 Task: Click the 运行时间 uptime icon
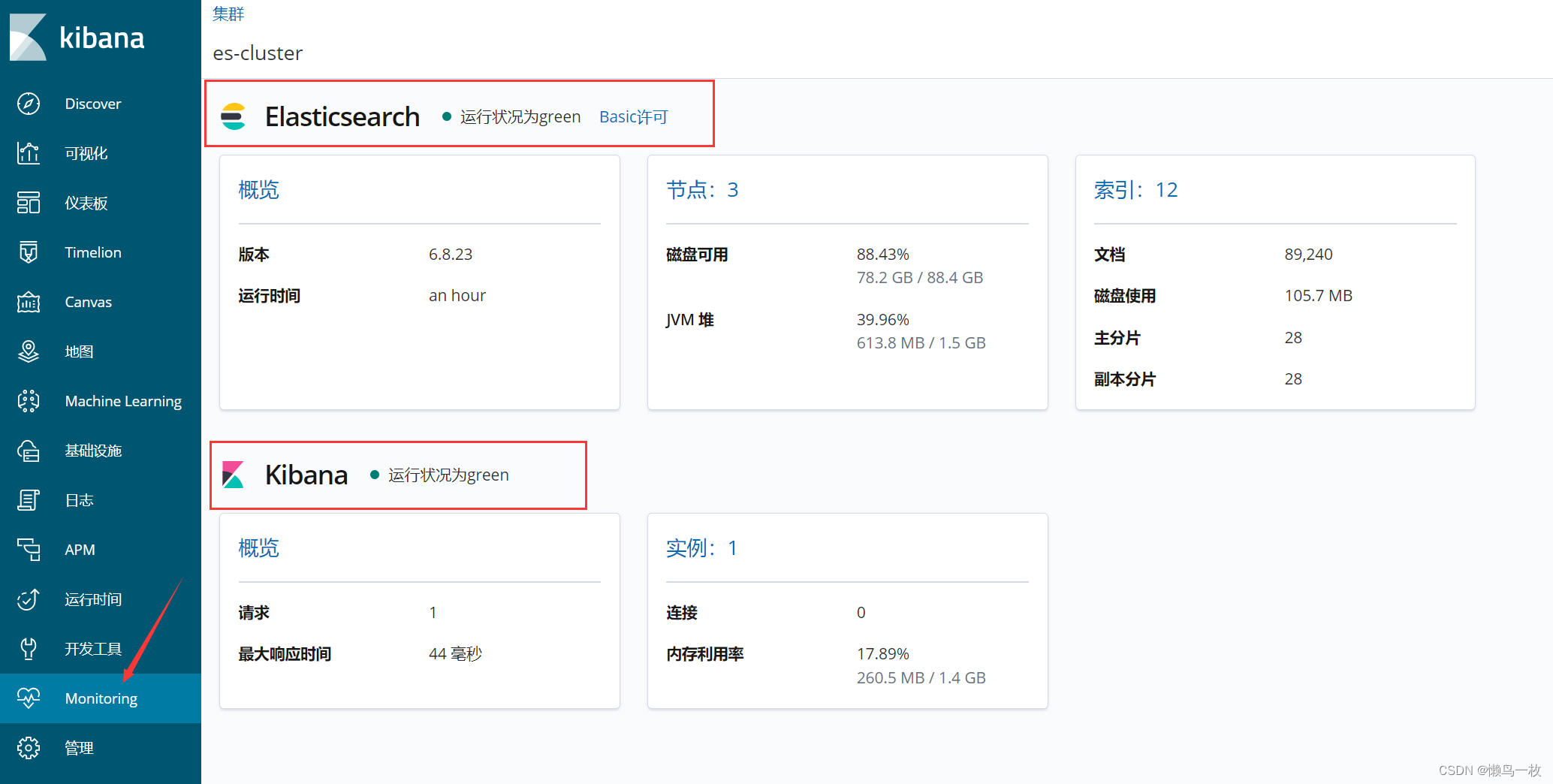click(29, 599)
